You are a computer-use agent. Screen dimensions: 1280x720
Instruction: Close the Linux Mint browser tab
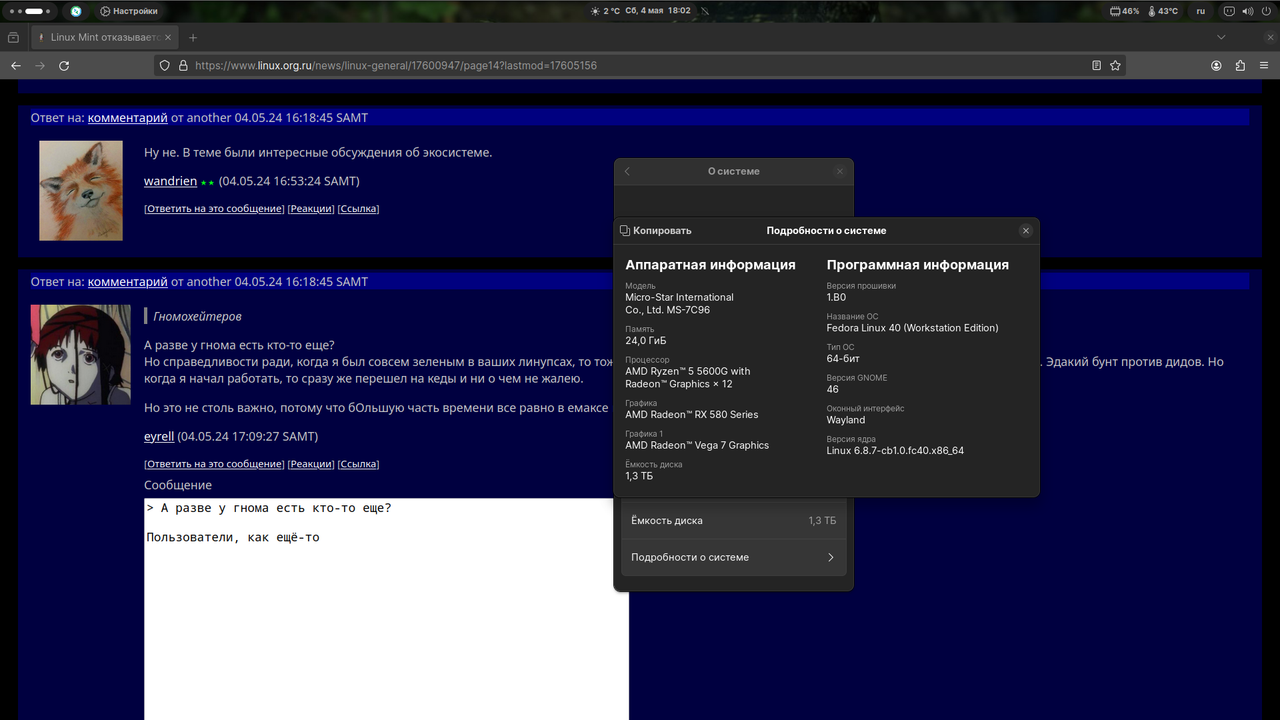coord(168,37)
